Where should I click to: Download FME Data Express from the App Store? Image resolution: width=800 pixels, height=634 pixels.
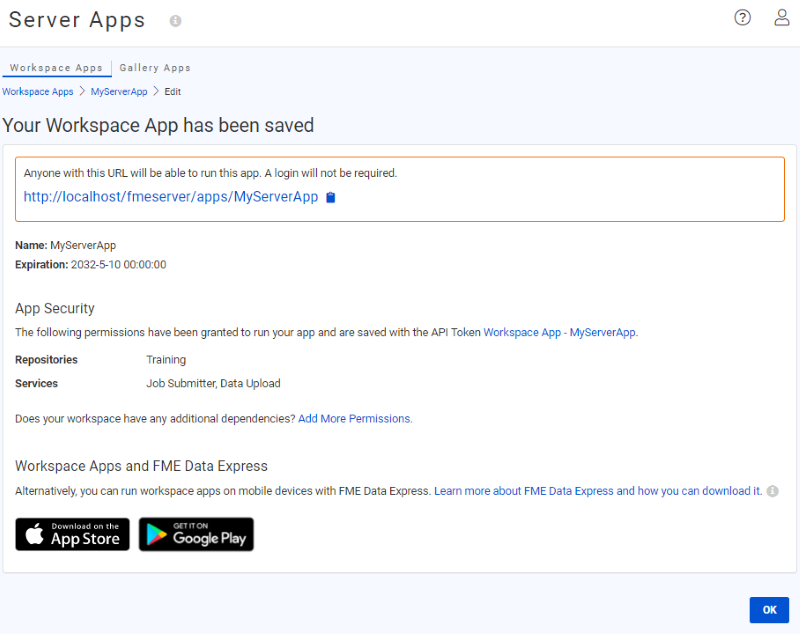click(72, 534)
